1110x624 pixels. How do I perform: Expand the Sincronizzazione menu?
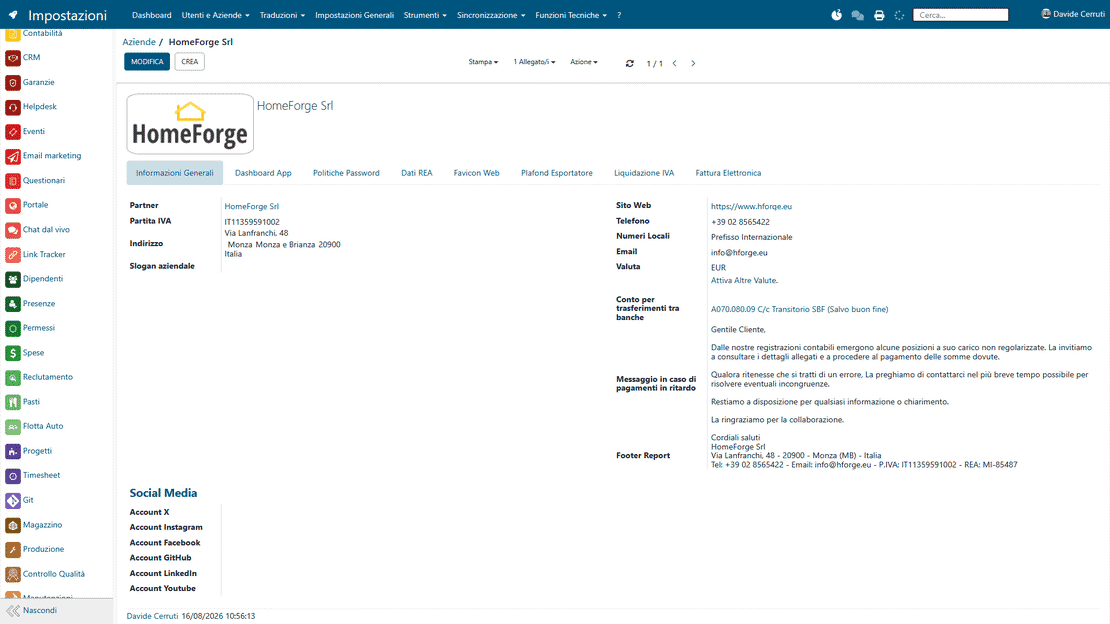491,15
